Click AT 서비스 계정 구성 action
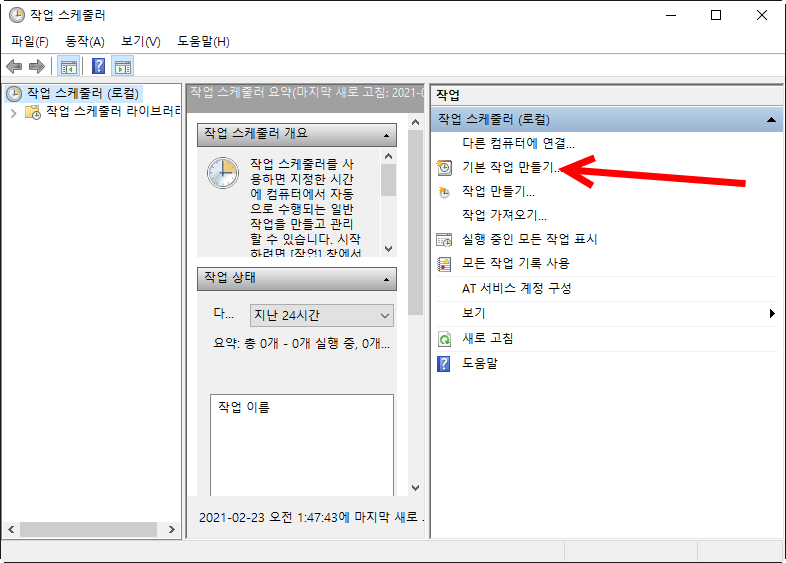 (x=516, y=288)
